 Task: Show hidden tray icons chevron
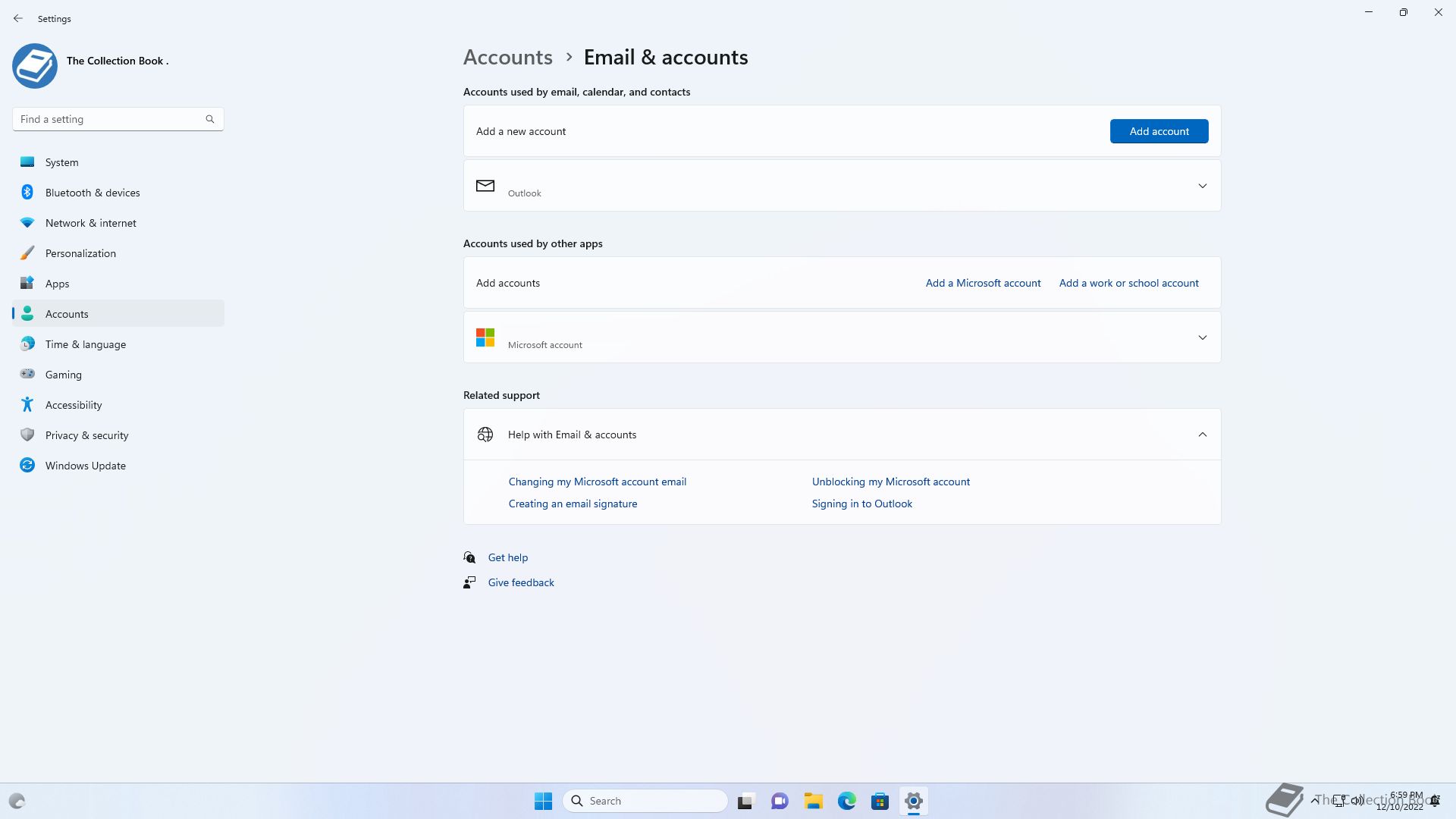click(x=1314, y=801)
